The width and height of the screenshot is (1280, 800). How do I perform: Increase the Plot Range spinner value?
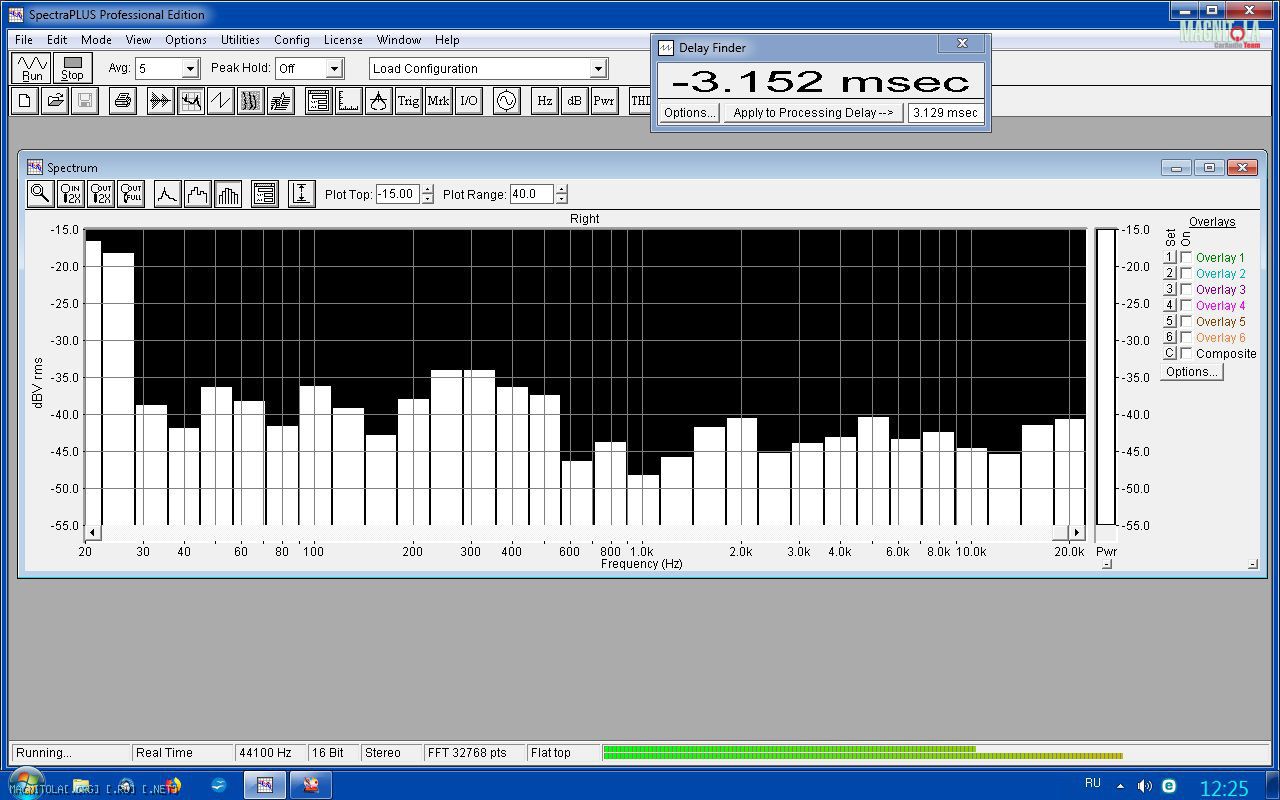tap(562, 190)
